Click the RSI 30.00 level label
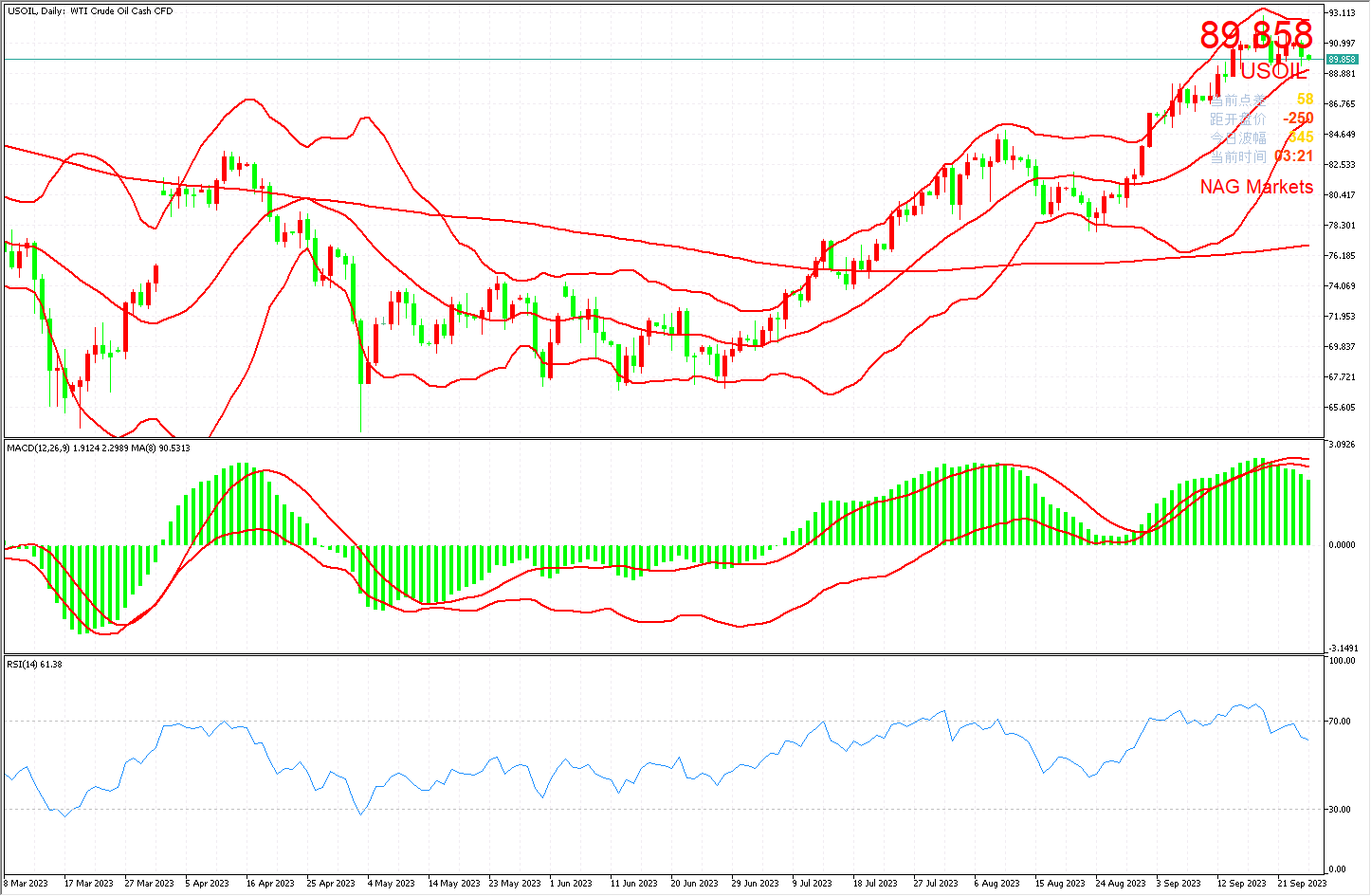Screen dimensions: 1371x896 point(1340,809)
